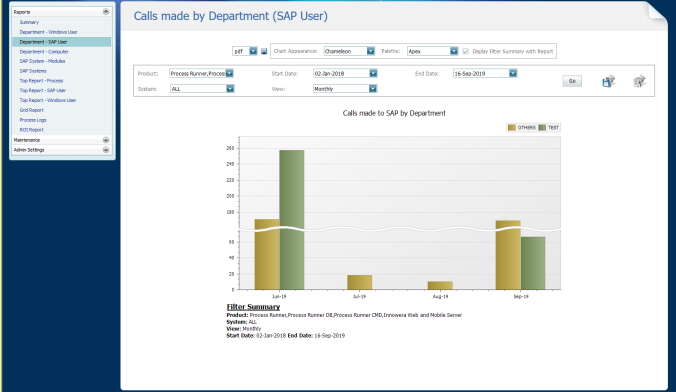The width and height of the screenshot is (676, 392).
Task: Open the View Monthly dropdown
Action: [x=373, y=89]
